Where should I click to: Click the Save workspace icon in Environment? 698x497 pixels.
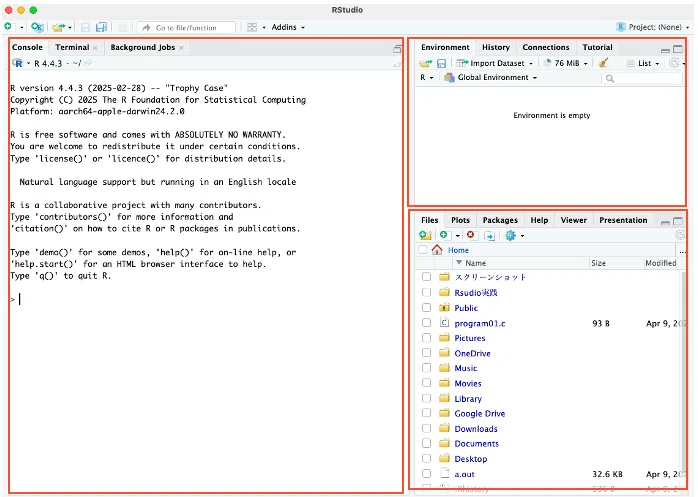coord(441,64)
